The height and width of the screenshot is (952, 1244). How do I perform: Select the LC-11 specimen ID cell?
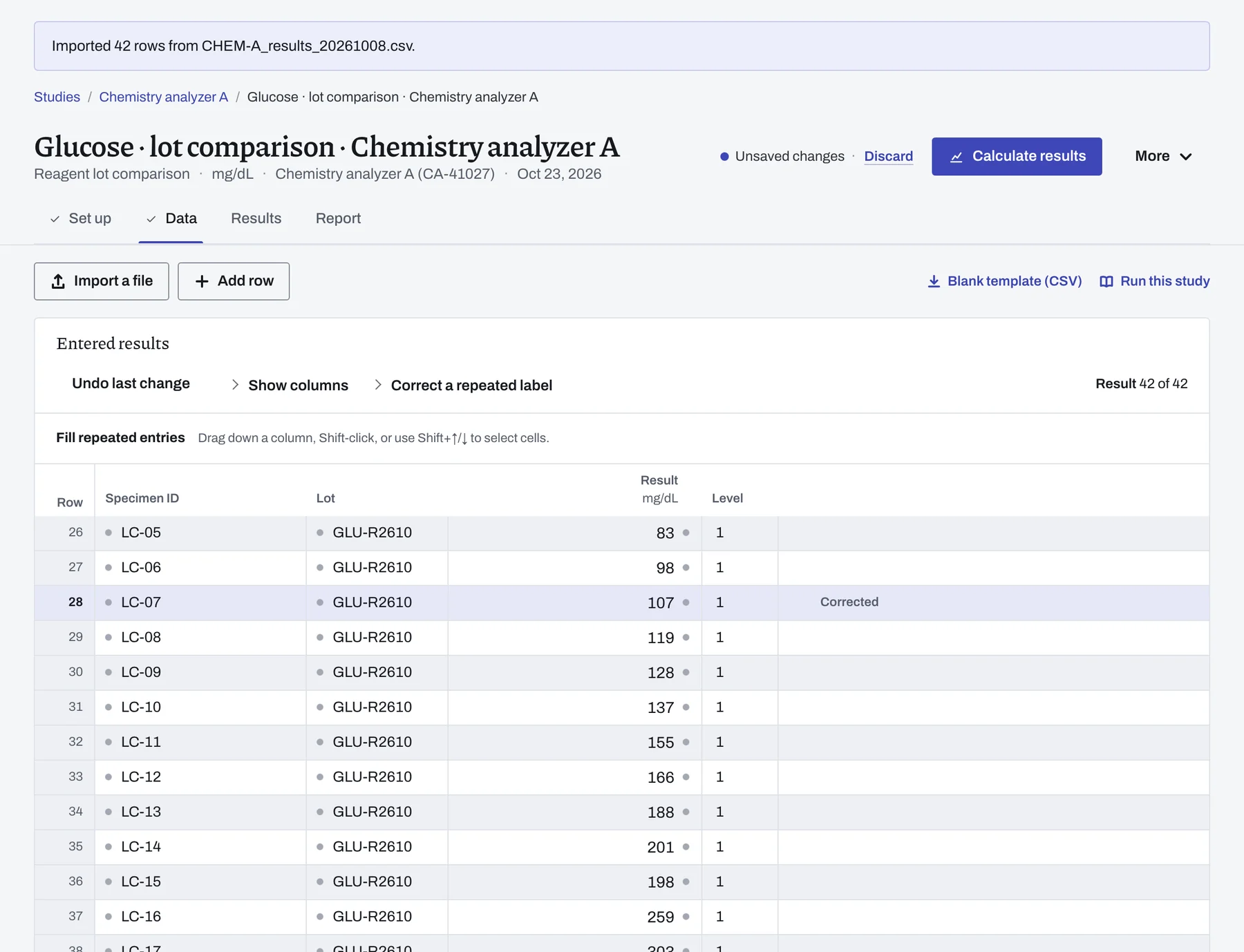(x=200, y=742)
